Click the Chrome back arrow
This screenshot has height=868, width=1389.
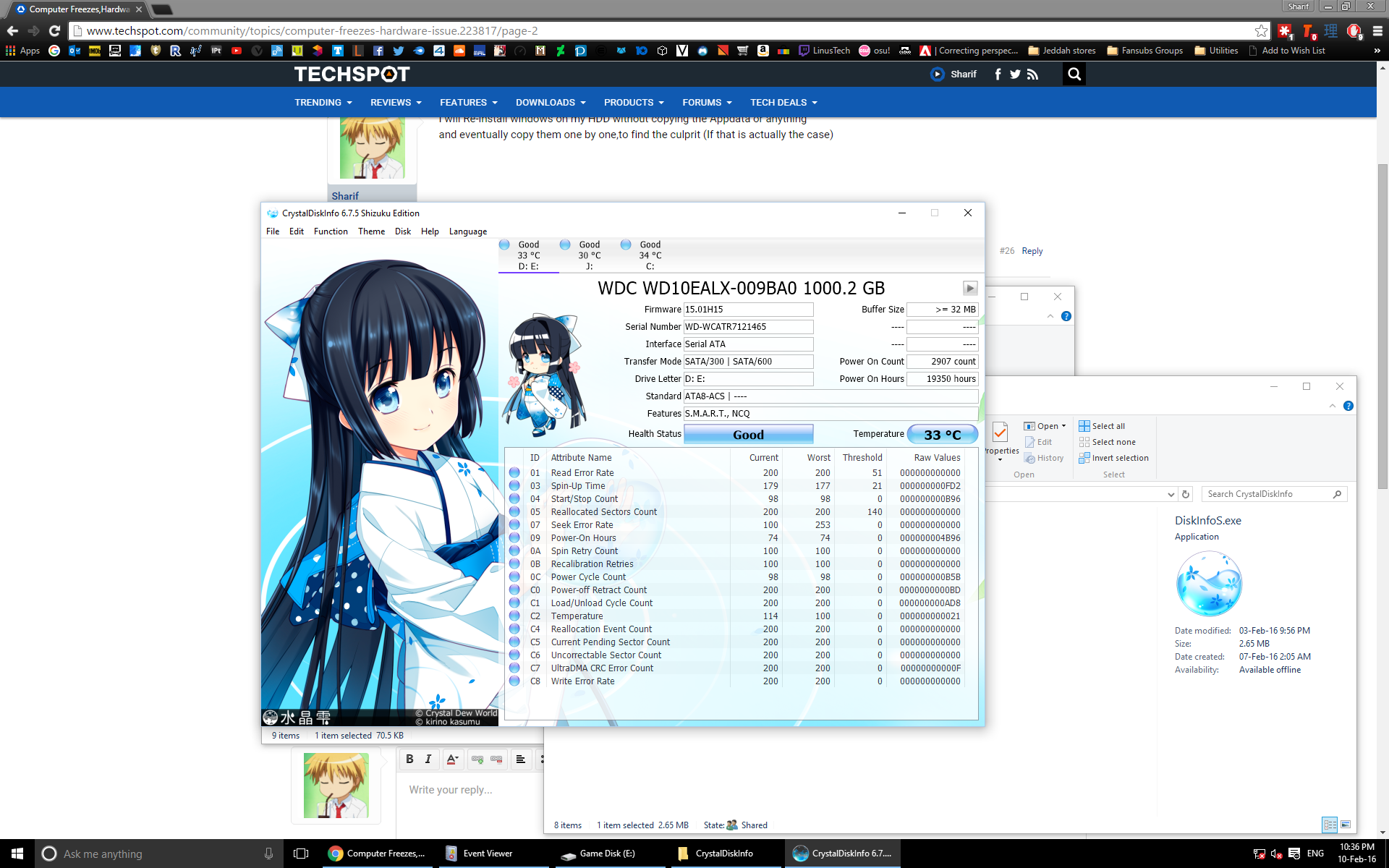pos(12,30)
